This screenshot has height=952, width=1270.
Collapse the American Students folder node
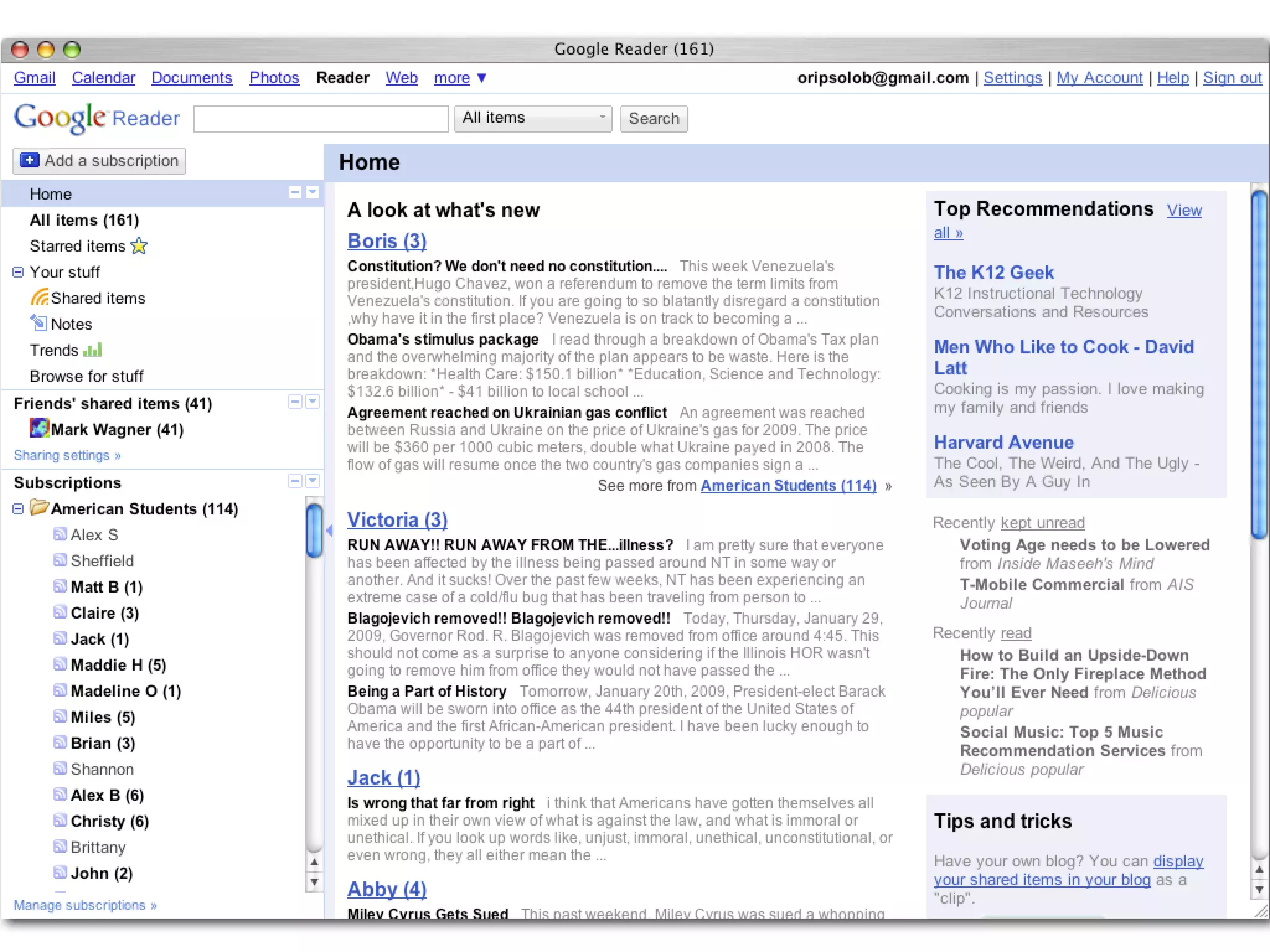(18, 509)
